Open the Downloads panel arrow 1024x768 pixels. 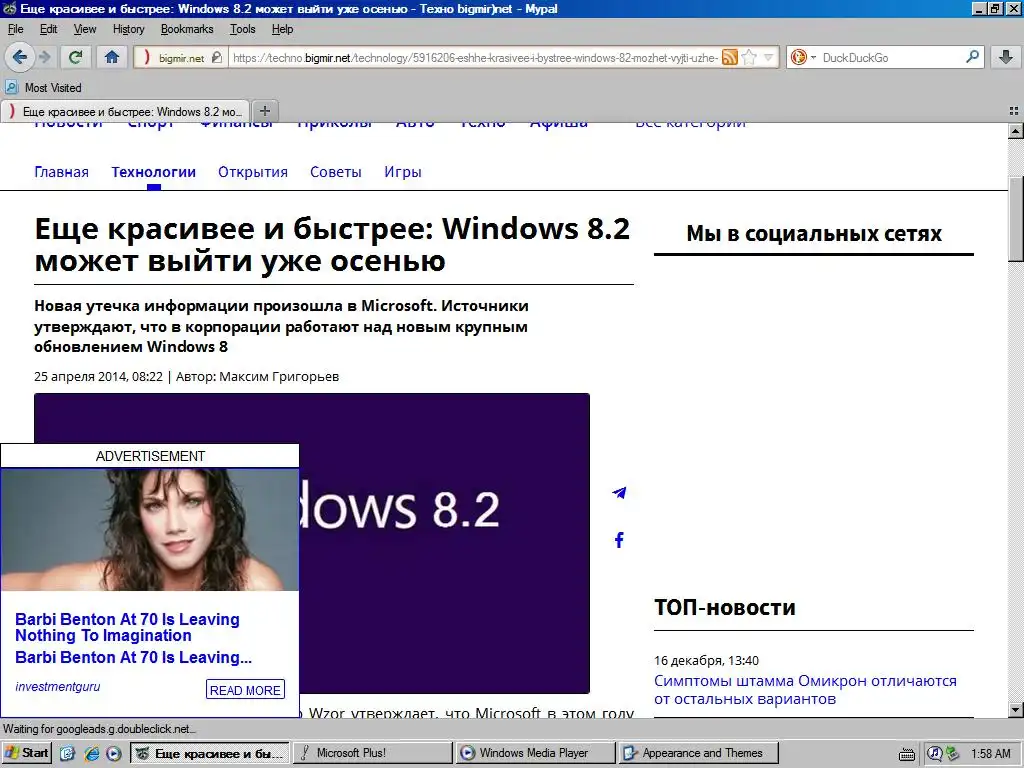pyautogui.click(x=1006, y=57)
